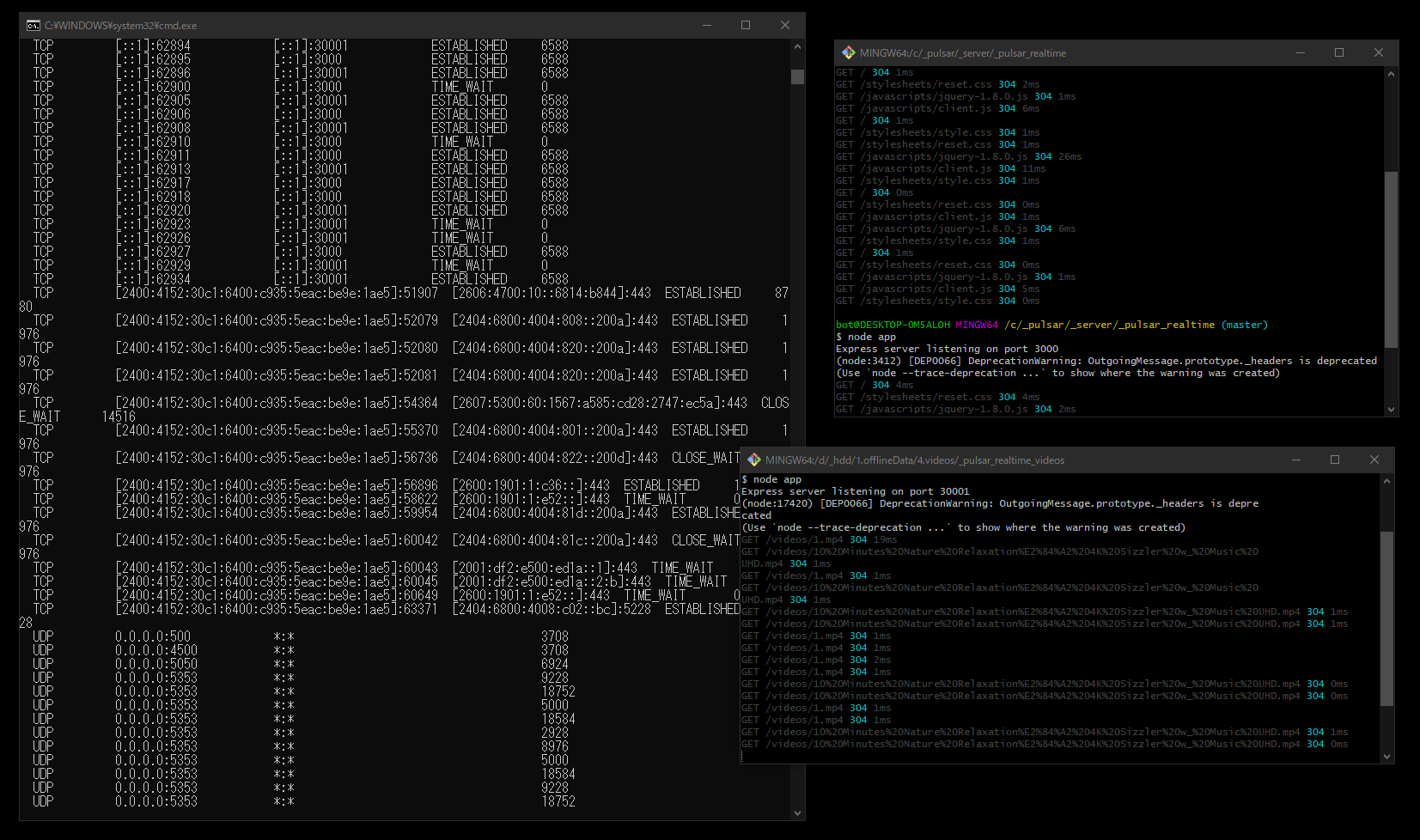Viewport: 1420px width, 840px height.
Task: Click the cmd.exe scrollbar thumb
Action: coord(797,76)
